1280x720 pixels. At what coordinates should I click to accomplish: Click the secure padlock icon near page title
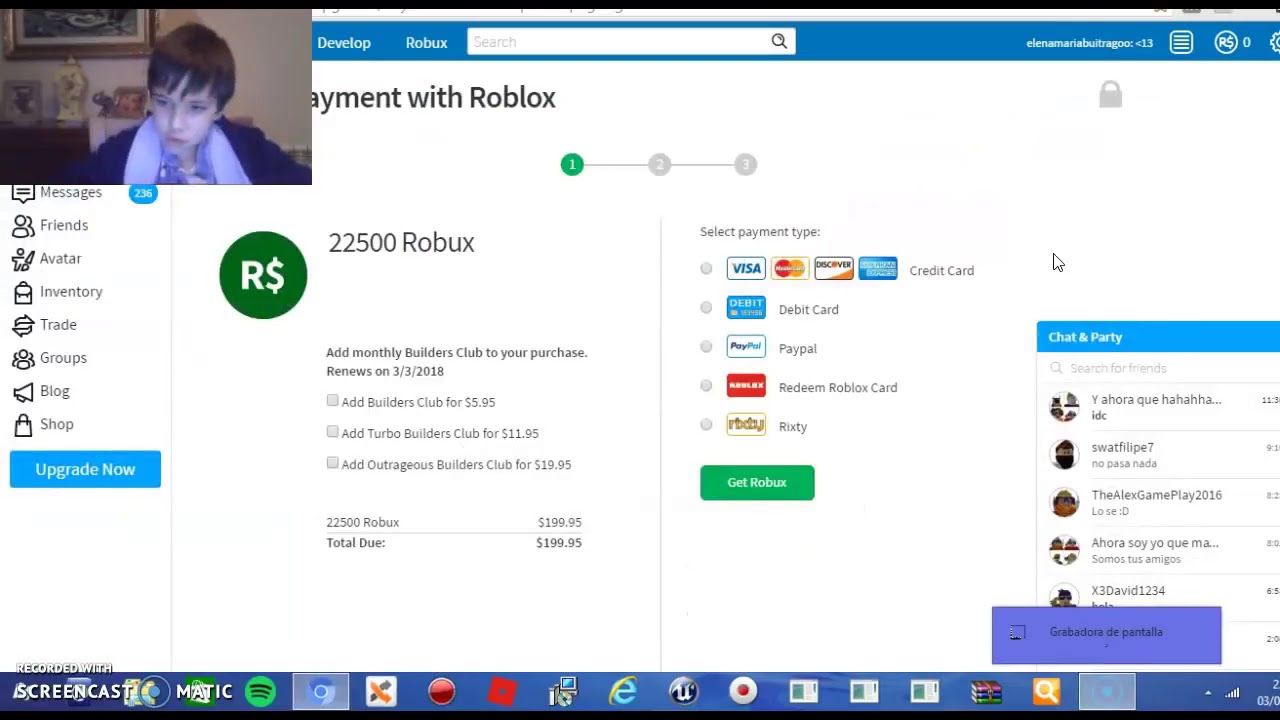point(1110,95)
